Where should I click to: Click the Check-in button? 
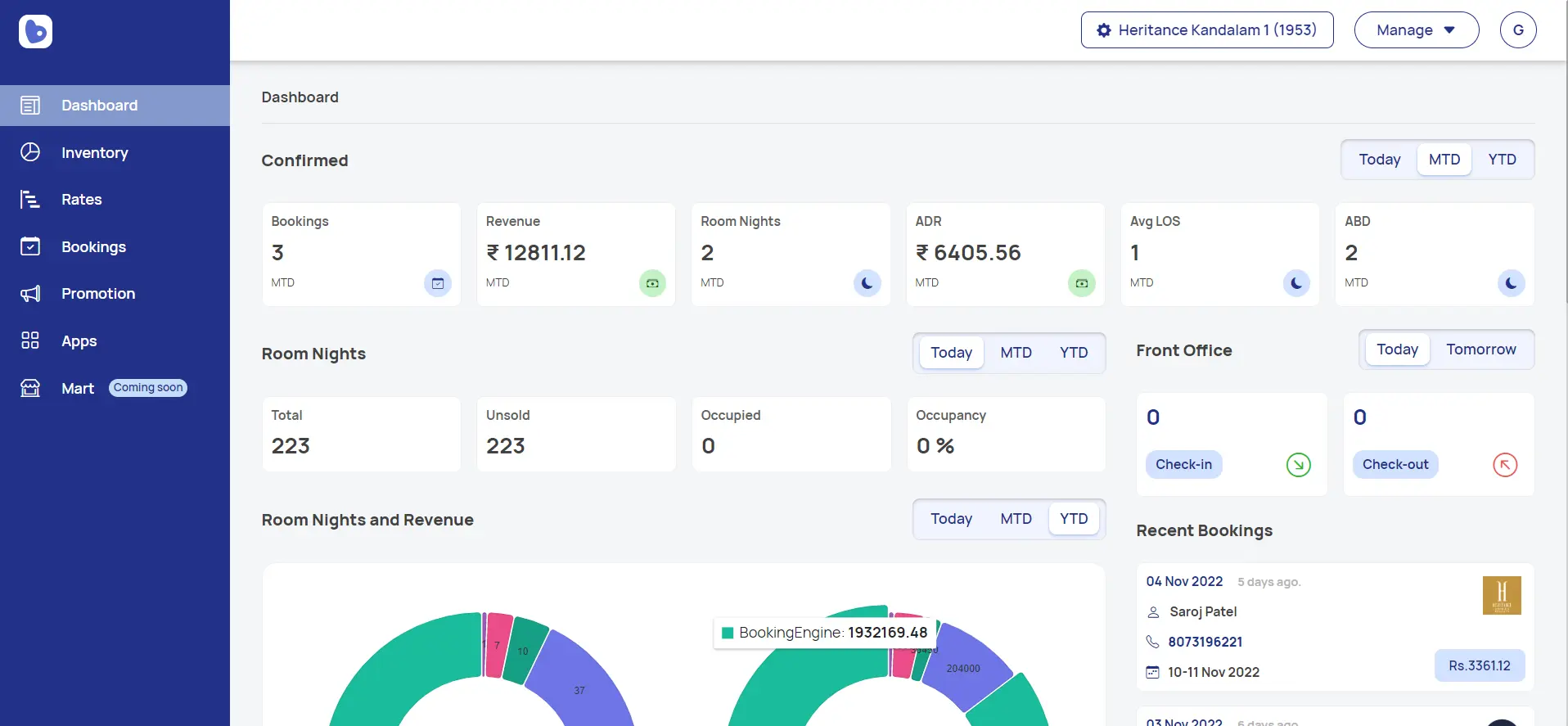click(x=1183, y=464)
